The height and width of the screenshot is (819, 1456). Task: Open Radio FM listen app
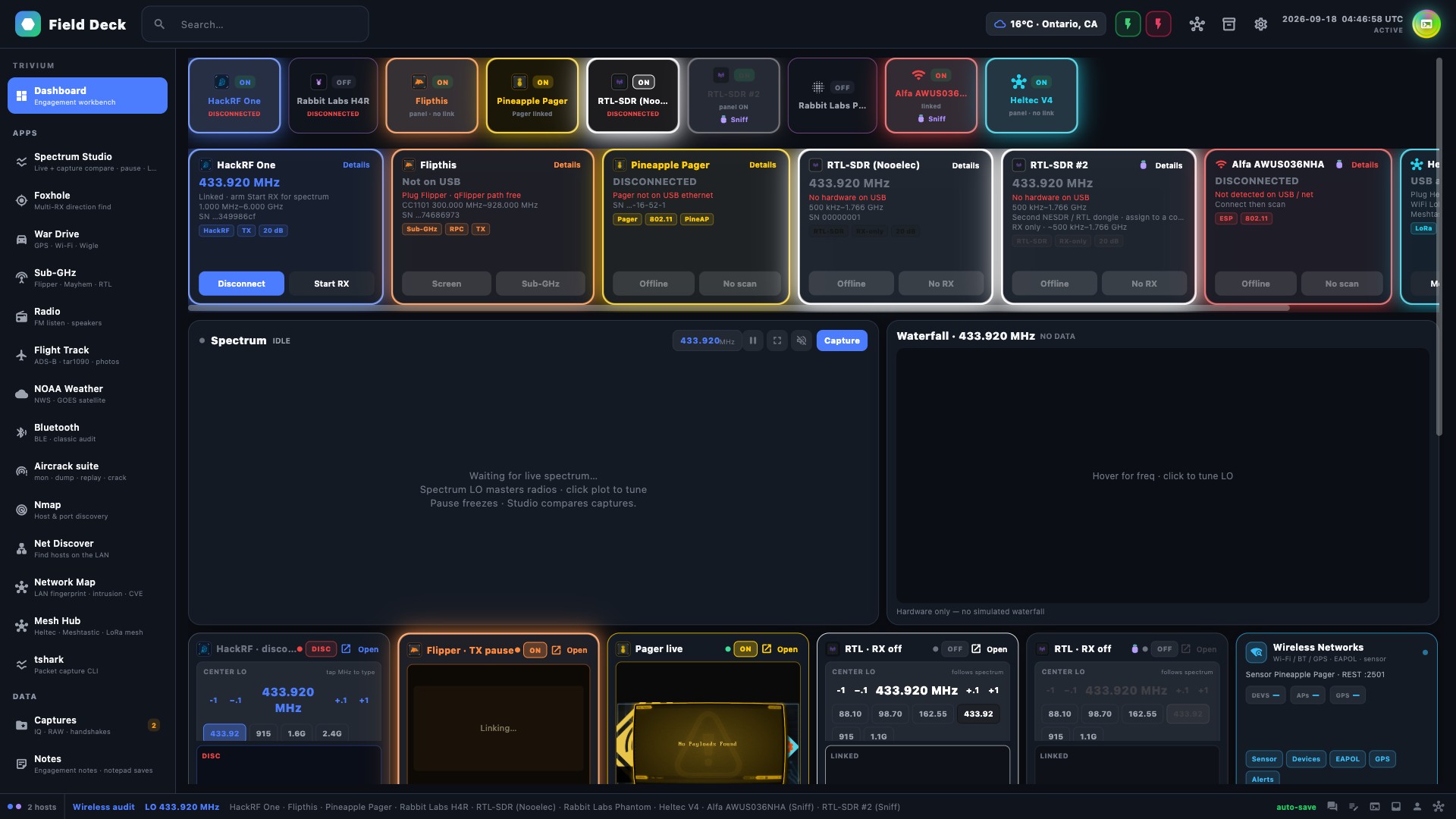87,316
